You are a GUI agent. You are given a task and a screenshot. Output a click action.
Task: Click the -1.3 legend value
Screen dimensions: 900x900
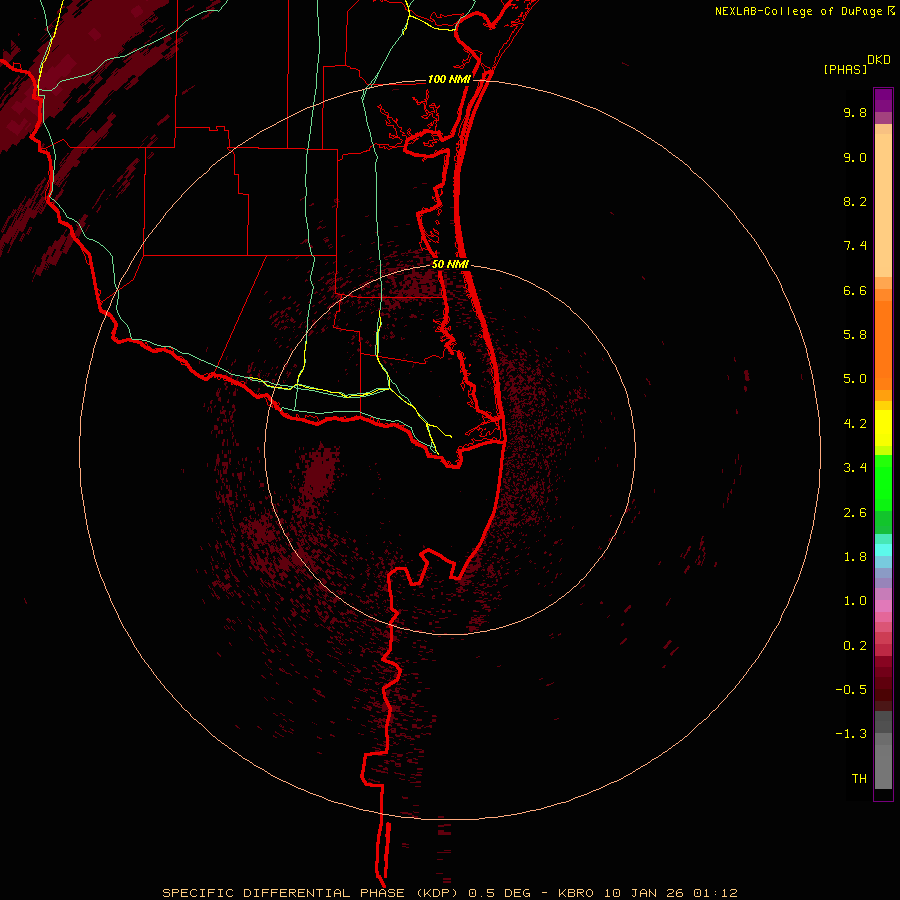[851, 734]
